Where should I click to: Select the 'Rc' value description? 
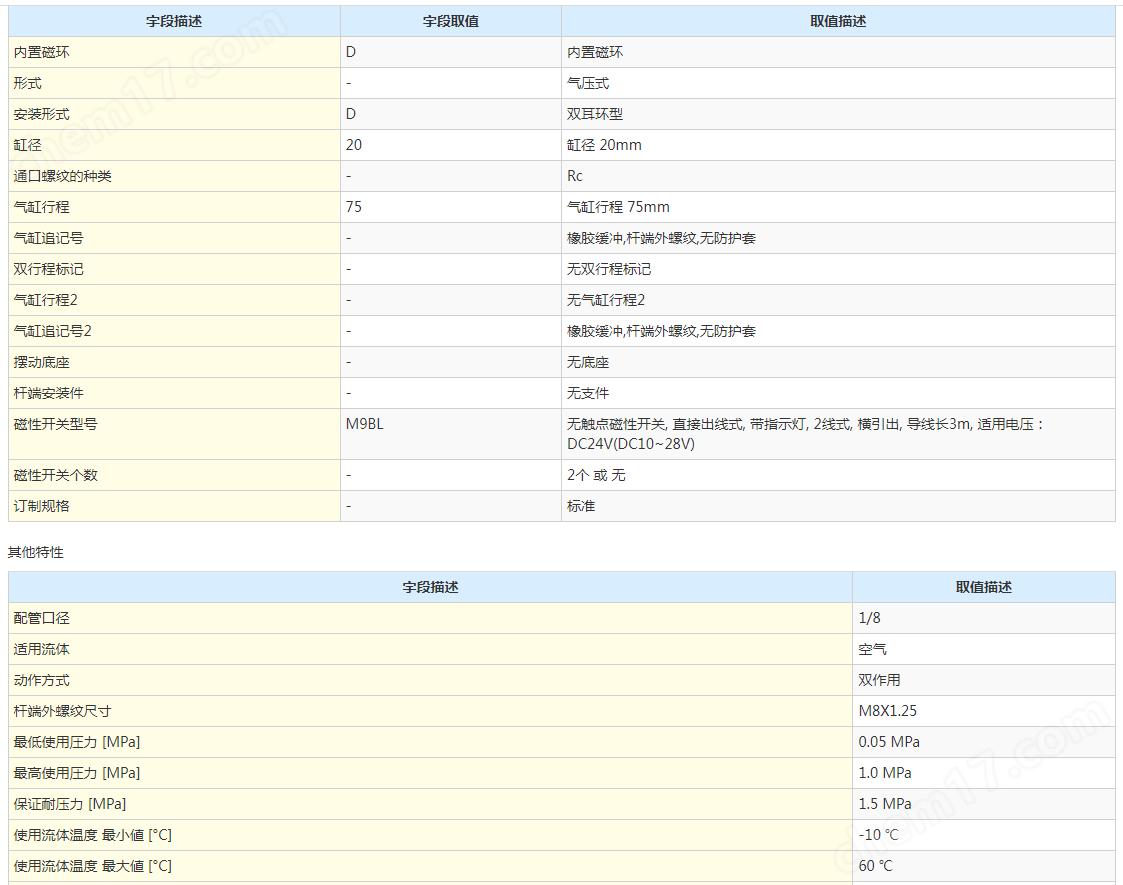(x=574, y=176)
